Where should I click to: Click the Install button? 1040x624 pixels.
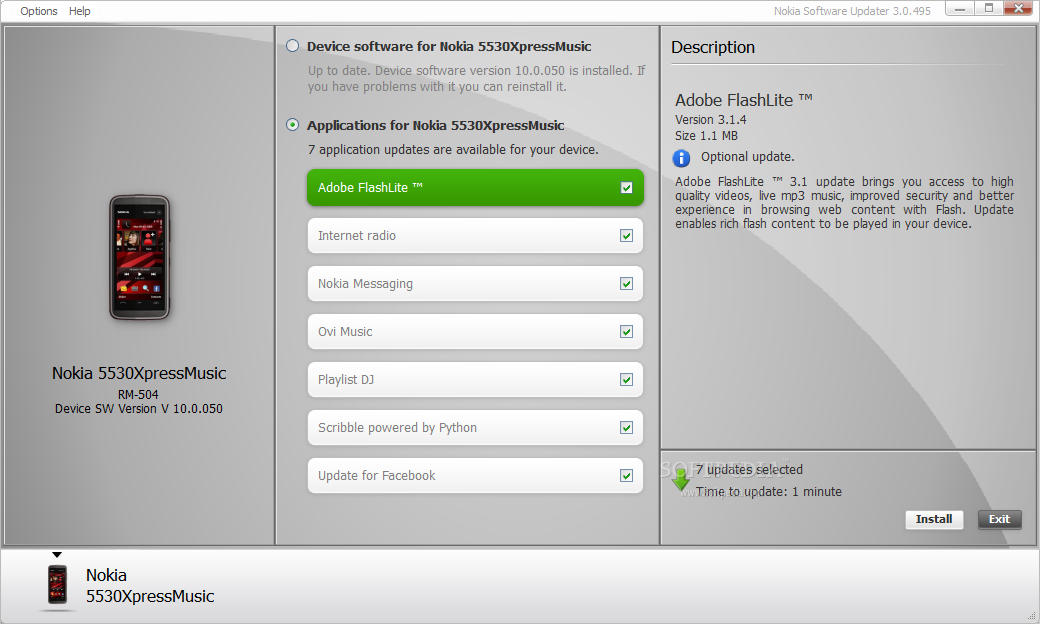[x=934, y=519]
